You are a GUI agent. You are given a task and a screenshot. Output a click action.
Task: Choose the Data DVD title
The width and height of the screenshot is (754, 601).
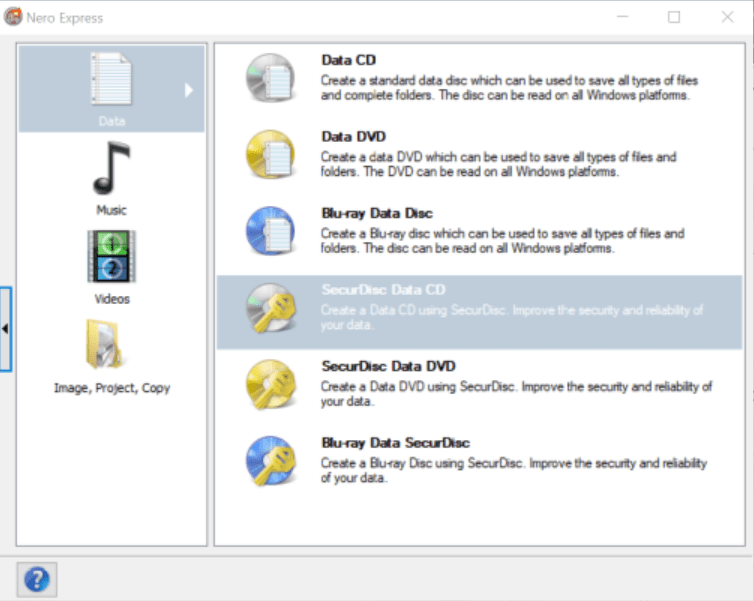click(x=353, y=137)
